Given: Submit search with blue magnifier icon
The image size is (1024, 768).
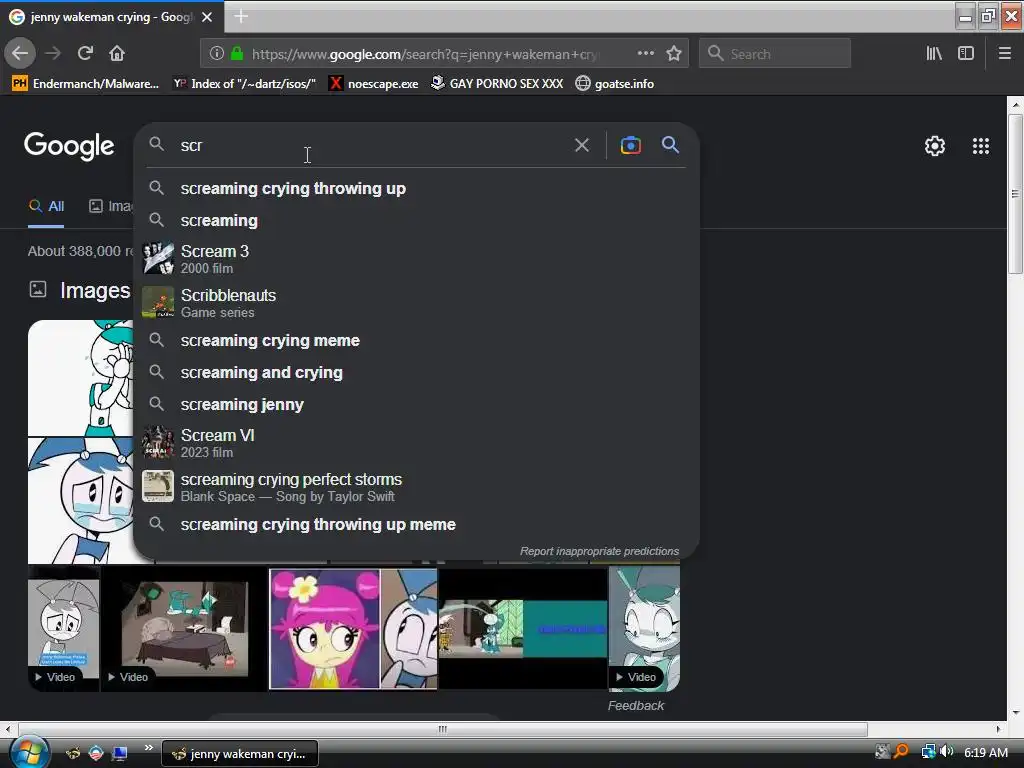Looking at the screenshot, I should coord(670,145).
